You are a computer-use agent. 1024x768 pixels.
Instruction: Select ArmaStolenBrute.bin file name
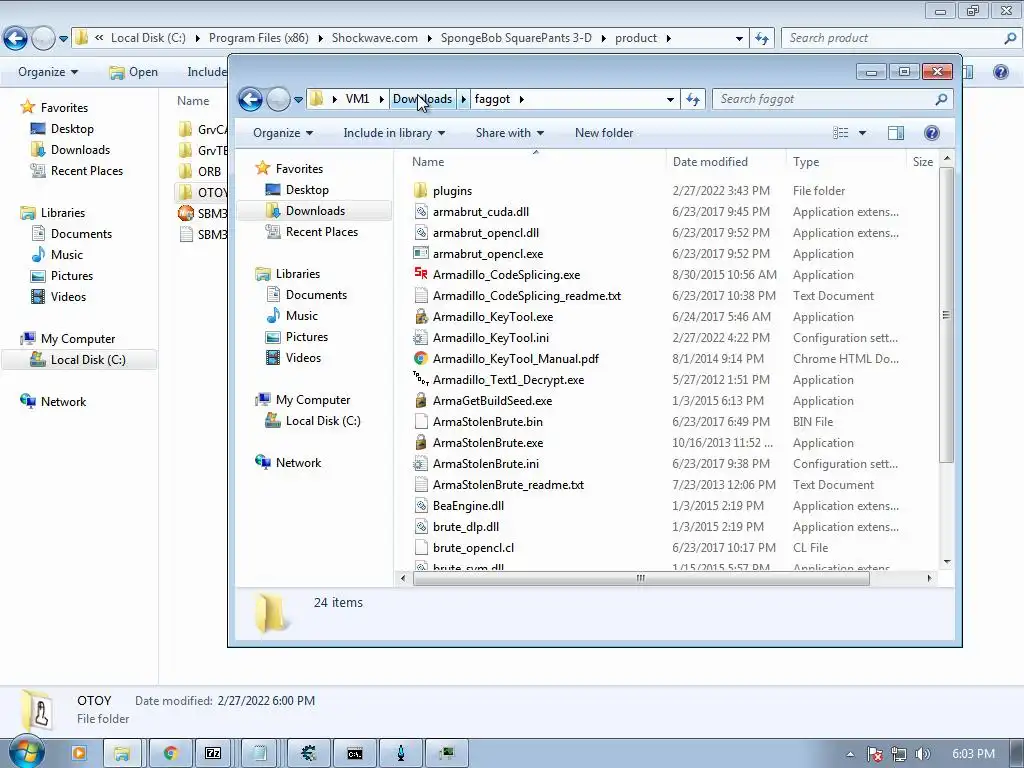(487, 421)
